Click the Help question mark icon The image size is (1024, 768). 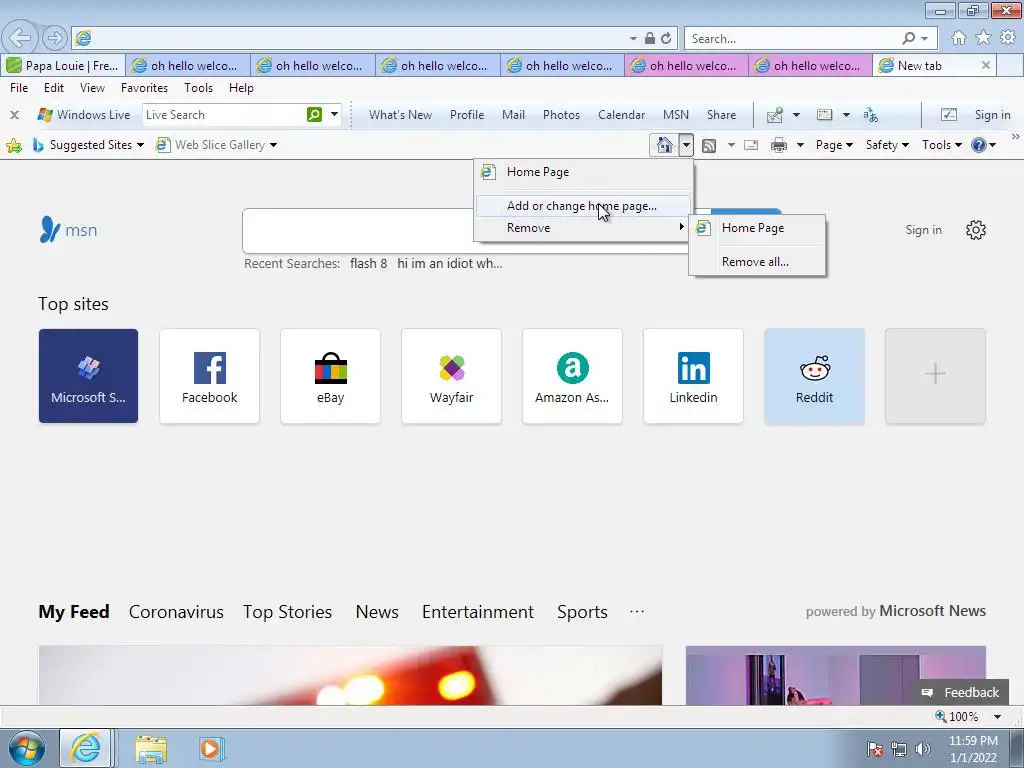pyautogui.click(x=978, y=145)
